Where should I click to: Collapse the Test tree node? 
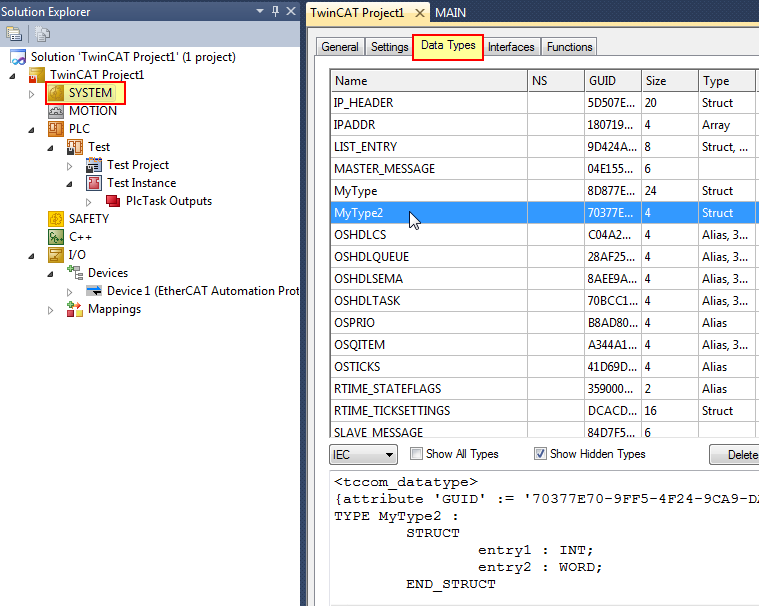[50, 148]
